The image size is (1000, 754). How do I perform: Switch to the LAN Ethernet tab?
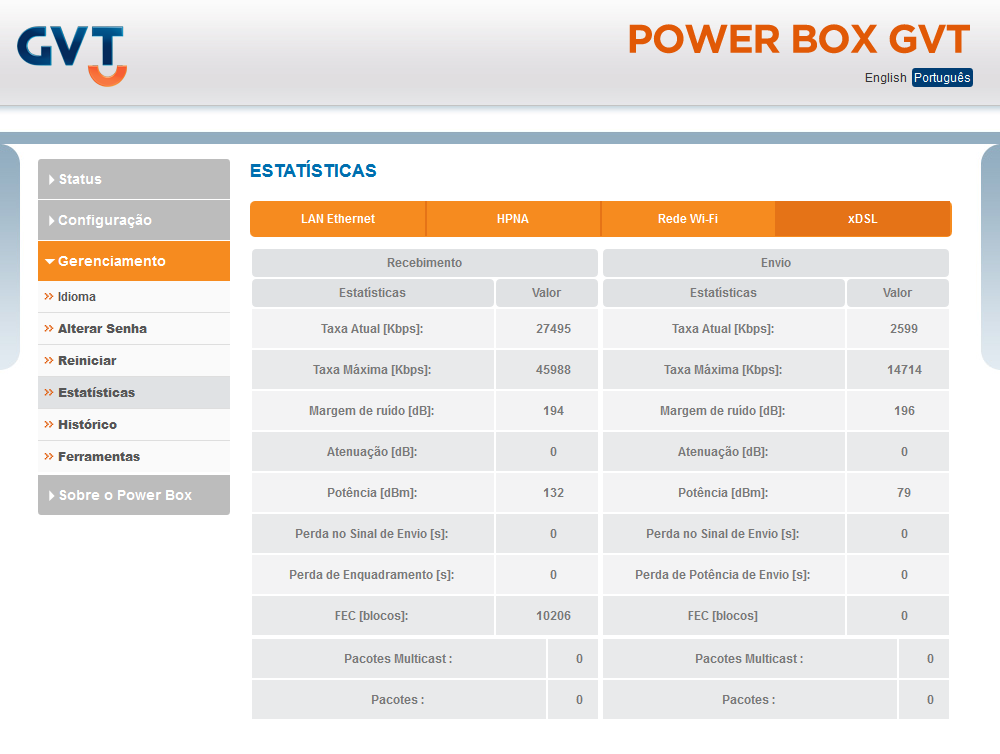[338, 219]
